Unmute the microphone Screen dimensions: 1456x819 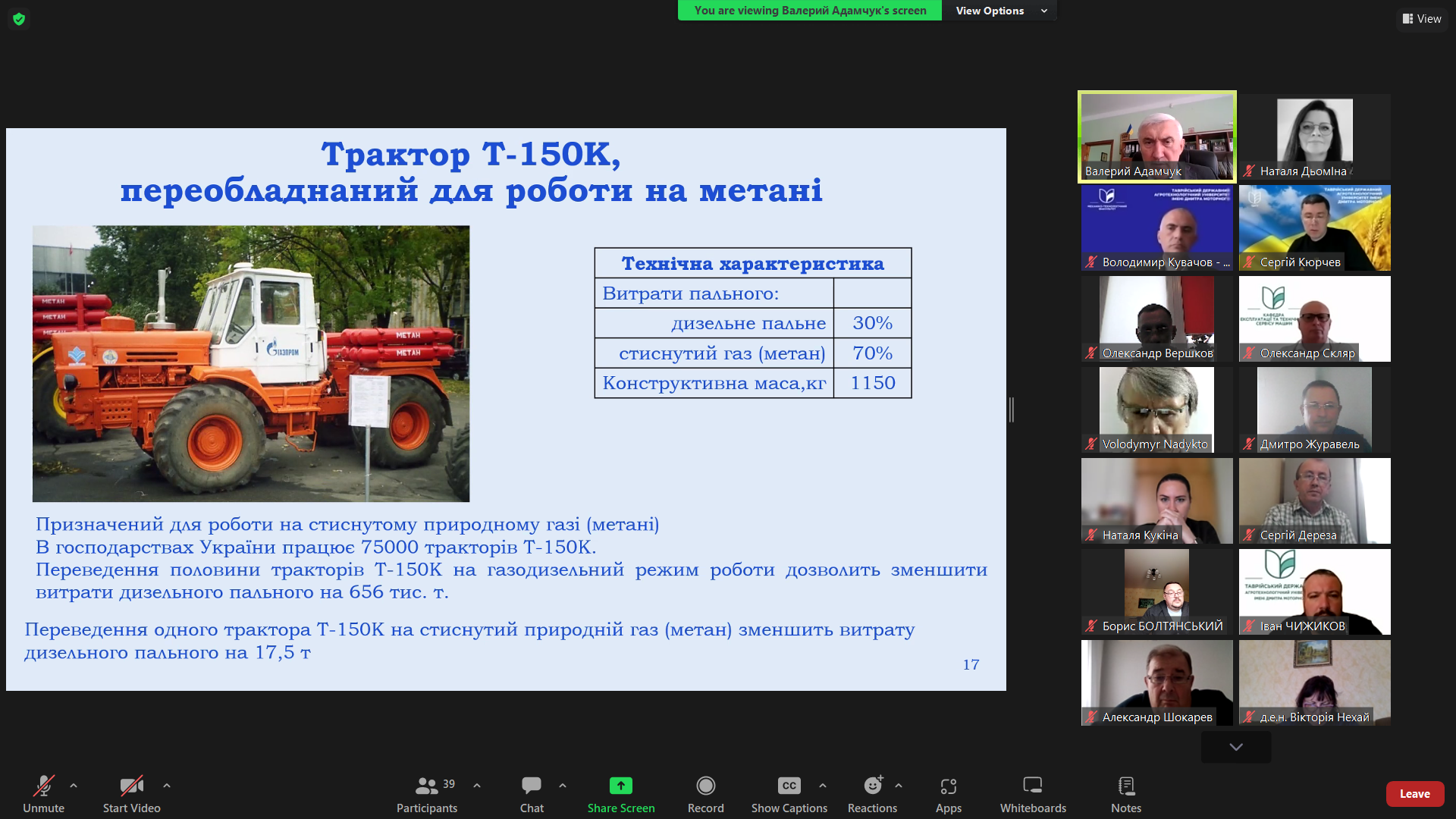[x=43, y=793]
